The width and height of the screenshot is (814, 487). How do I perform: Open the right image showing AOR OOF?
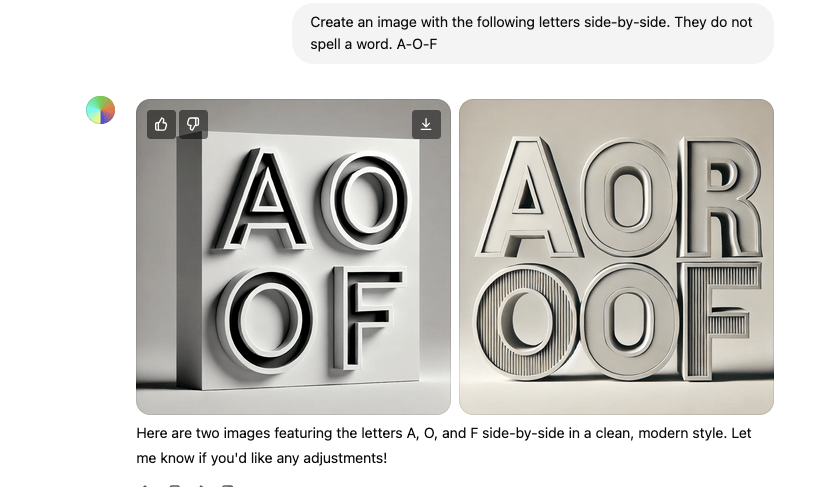coord(616,256)
